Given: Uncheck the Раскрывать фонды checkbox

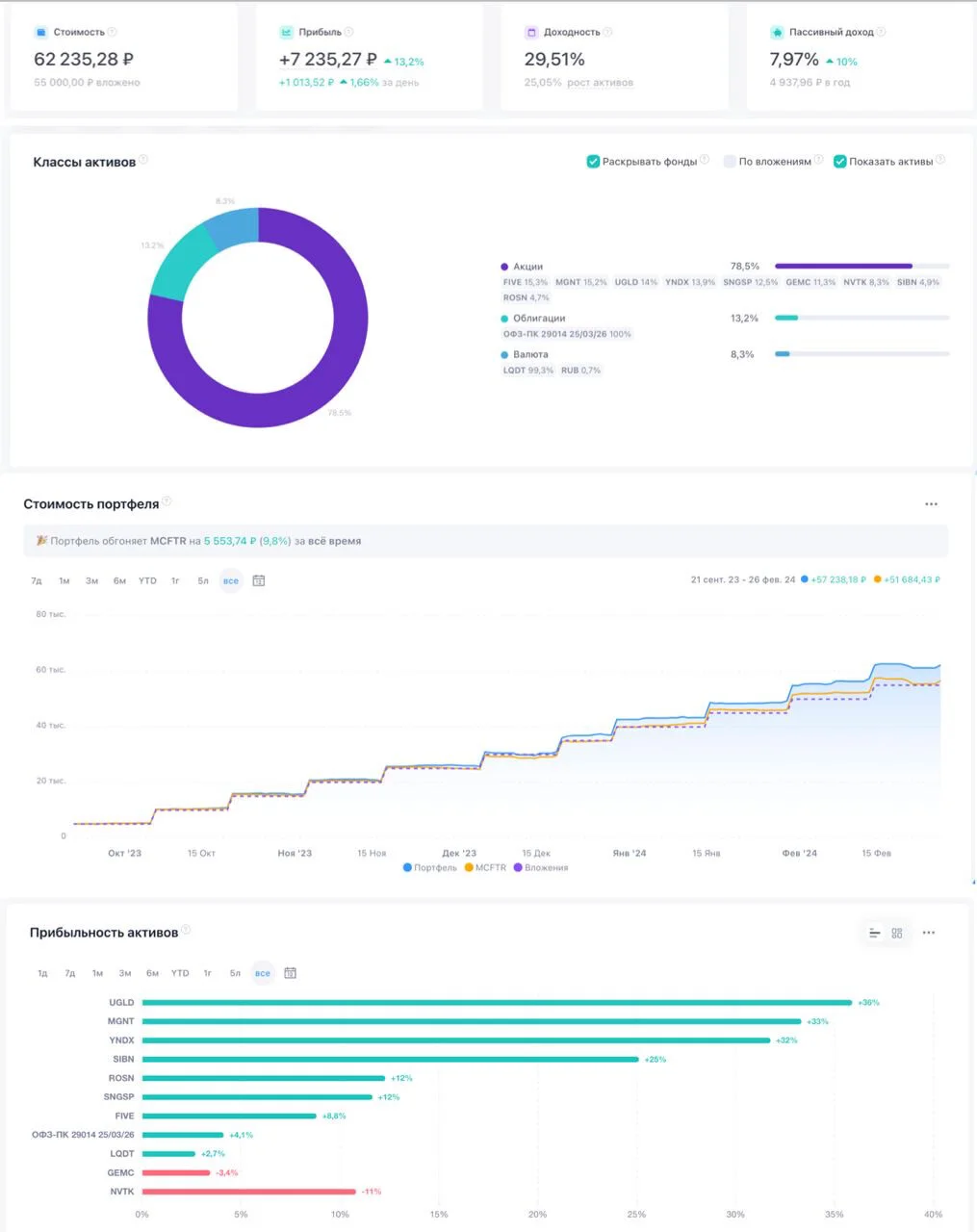Looking at the screenshot, I should pos(593,162).
